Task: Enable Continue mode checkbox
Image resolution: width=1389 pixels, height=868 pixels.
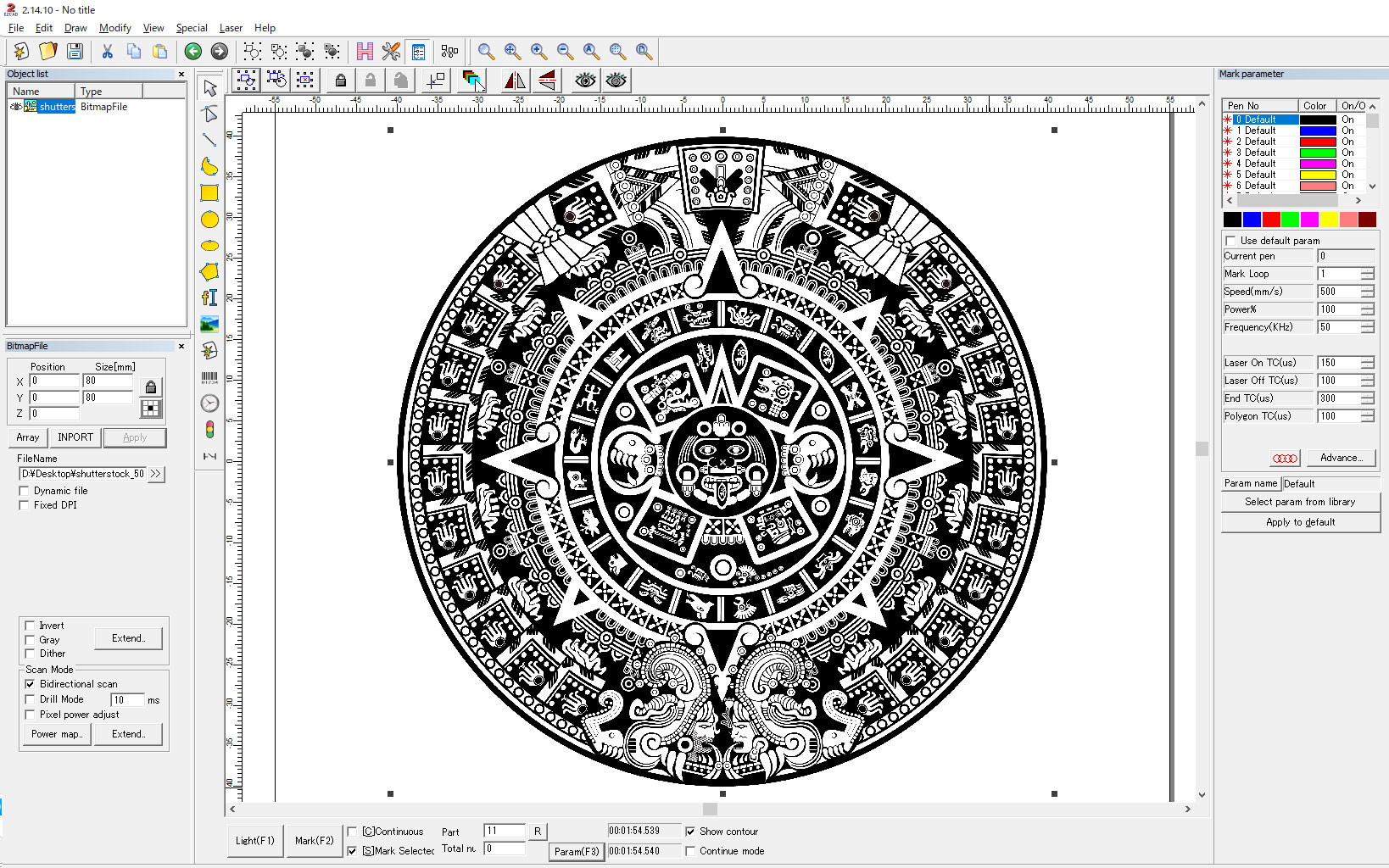Action: (690, 851)
